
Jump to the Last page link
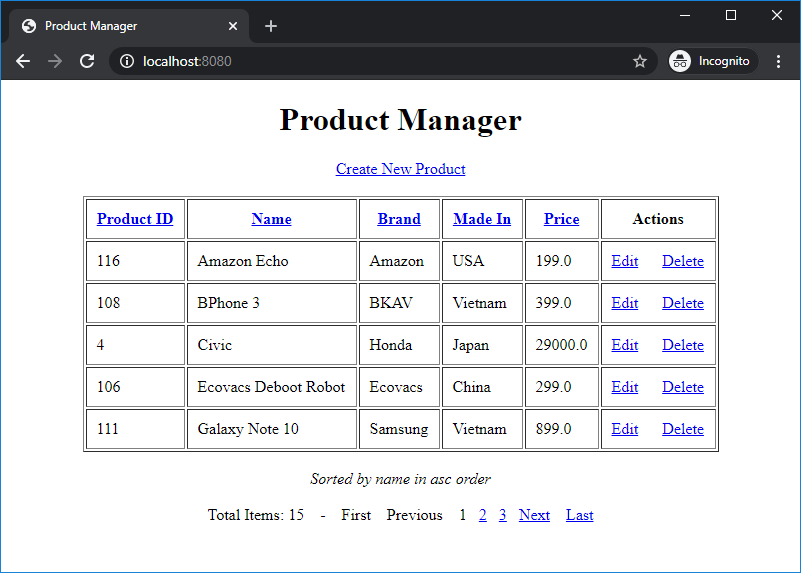(579, 515)
